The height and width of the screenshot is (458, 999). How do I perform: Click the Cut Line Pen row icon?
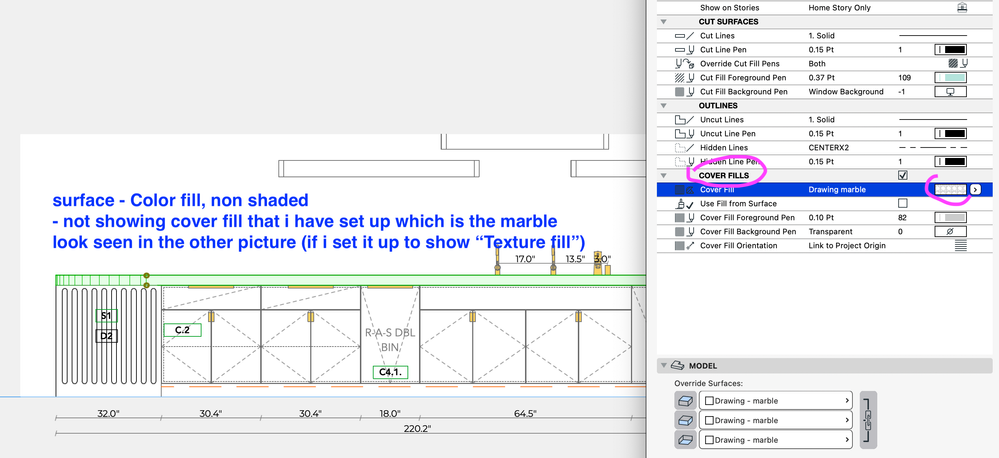(684, 50)
